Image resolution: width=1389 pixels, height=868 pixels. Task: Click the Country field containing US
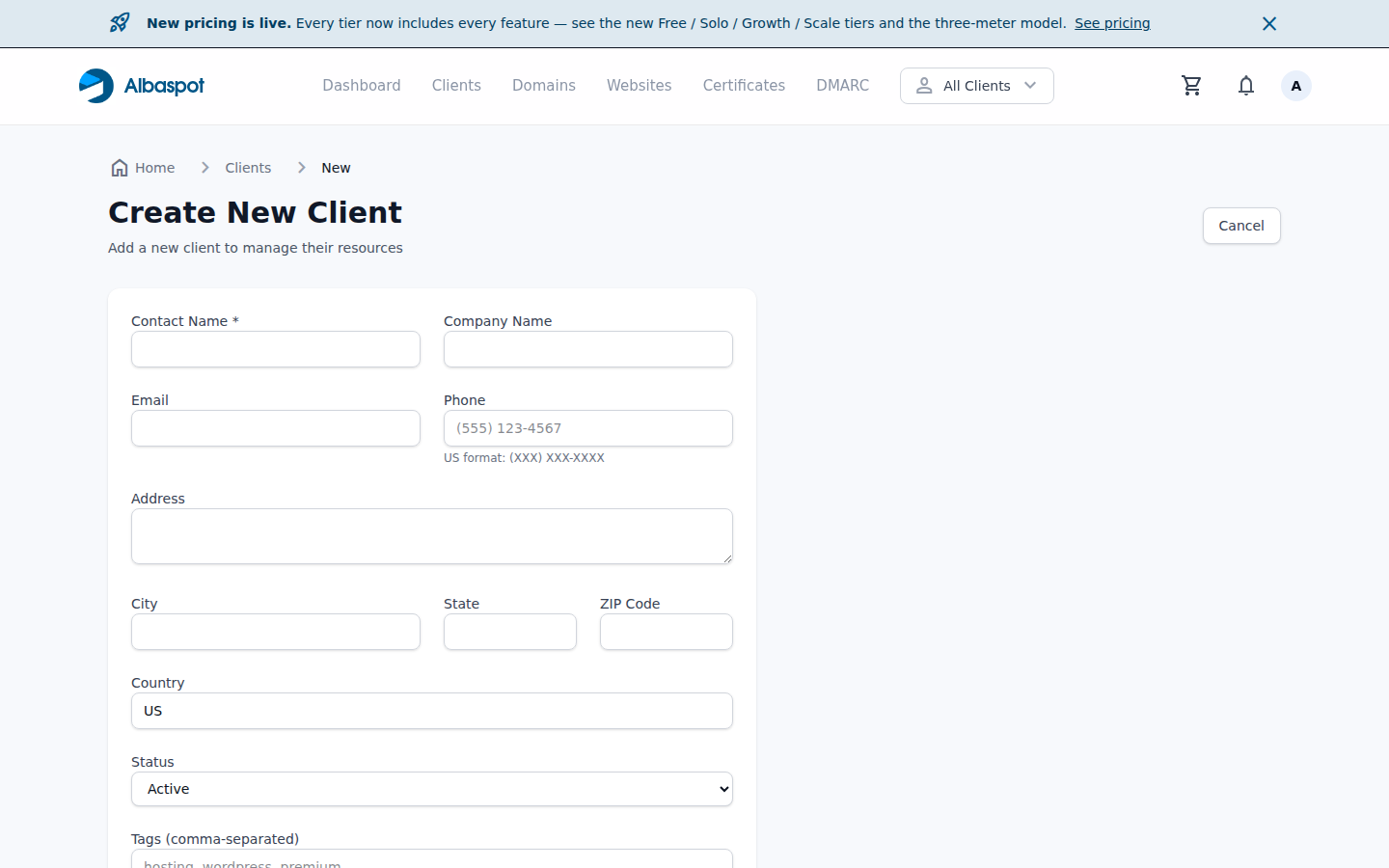point(432,711)
